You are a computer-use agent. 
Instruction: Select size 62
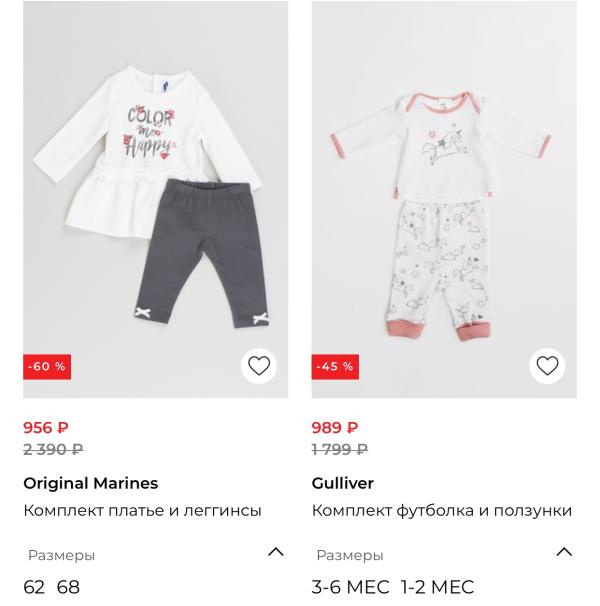coord(34,587)
